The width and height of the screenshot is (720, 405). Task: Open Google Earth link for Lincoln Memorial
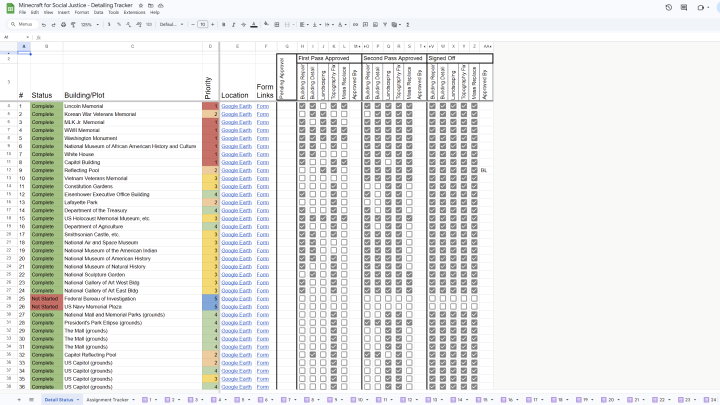[236, 106]
